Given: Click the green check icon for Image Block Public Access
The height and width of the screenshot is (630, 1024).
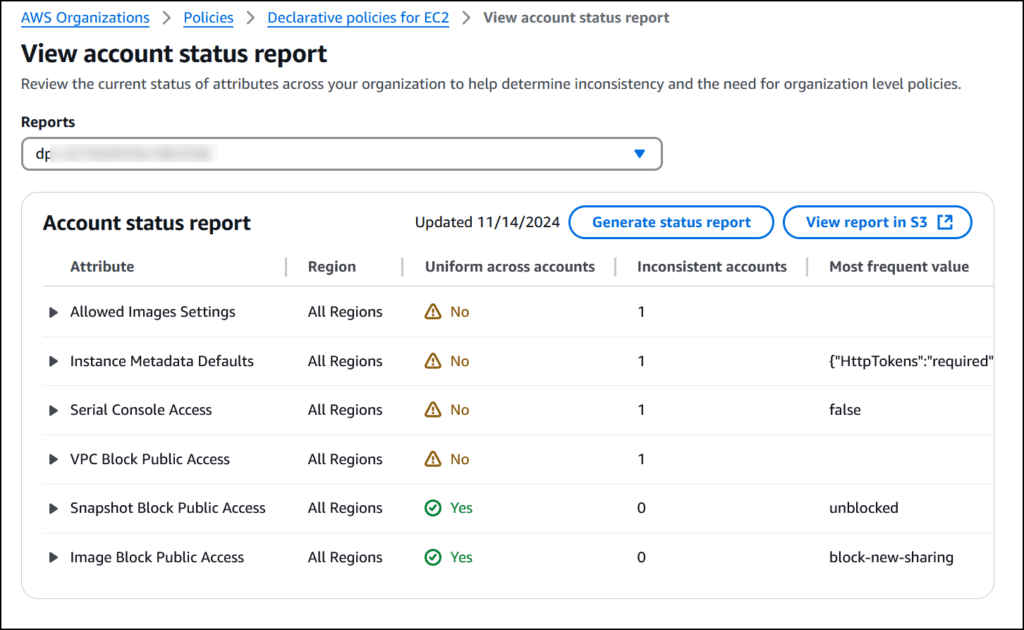Looking at the screenshot, I should point(433,556).
